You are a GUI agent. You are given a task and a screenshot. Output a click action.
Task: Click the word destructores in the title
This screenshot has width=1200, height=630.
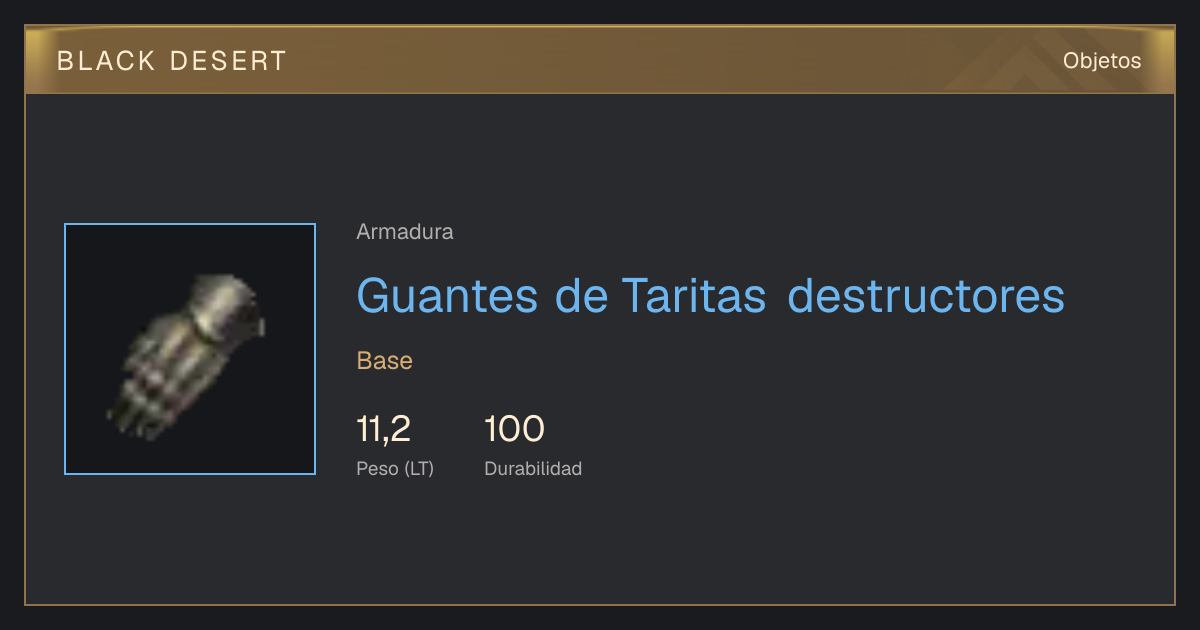click(926, 296)
